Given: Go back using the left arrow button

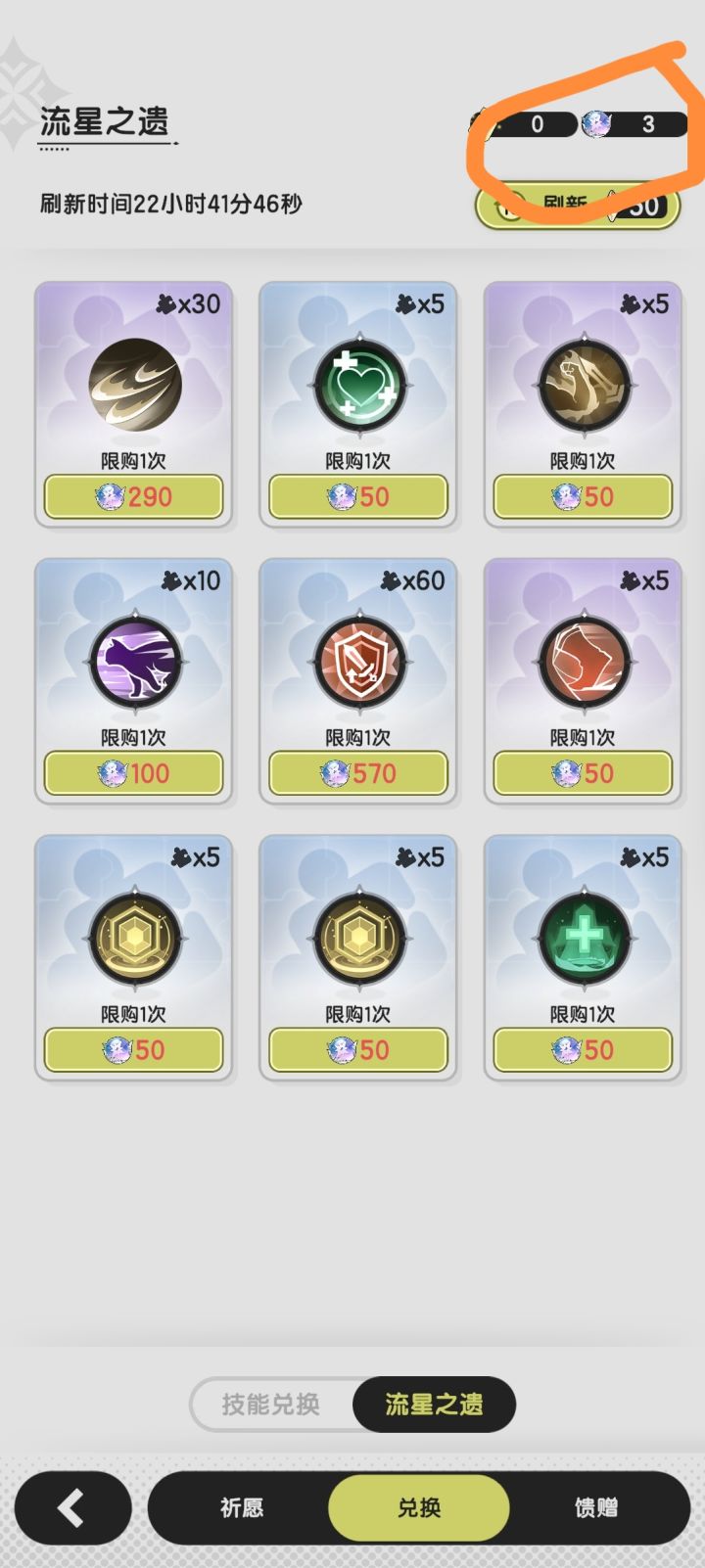Looking at the screenshot, I should 72,1507.
